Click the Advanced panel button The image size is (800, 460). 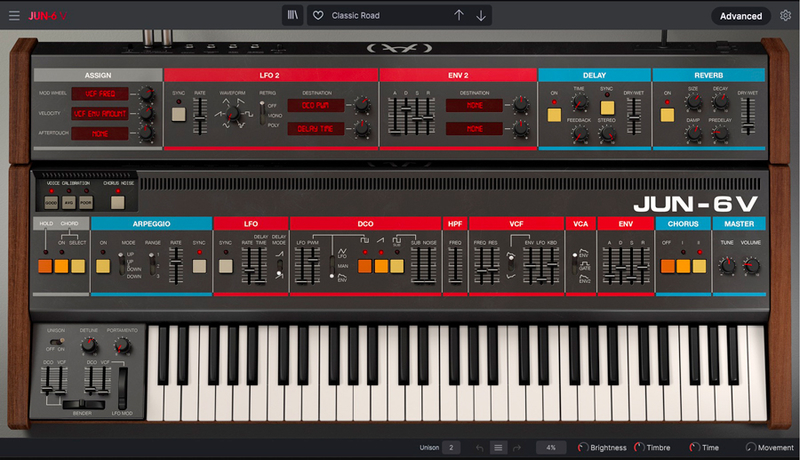pyautogui.click(x=741, y=16)
